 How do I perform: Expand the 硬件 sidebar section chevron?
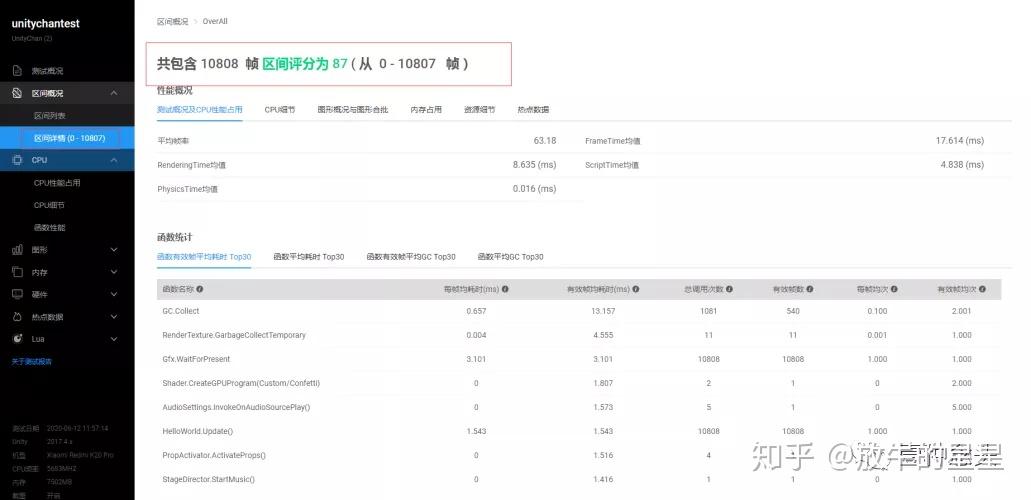(114, 294)
